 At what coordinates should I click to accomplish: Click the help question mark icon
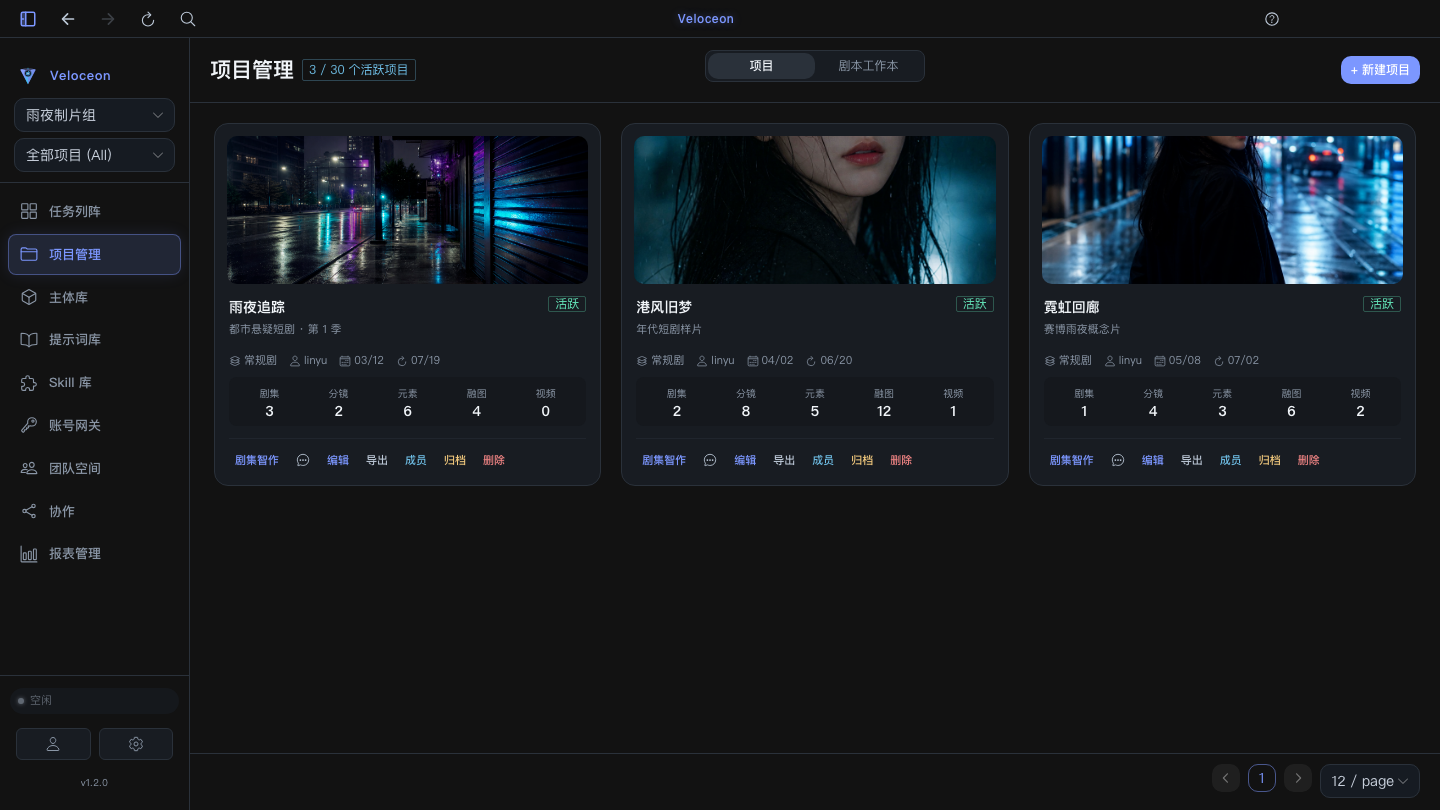(x=1272, y=19)
